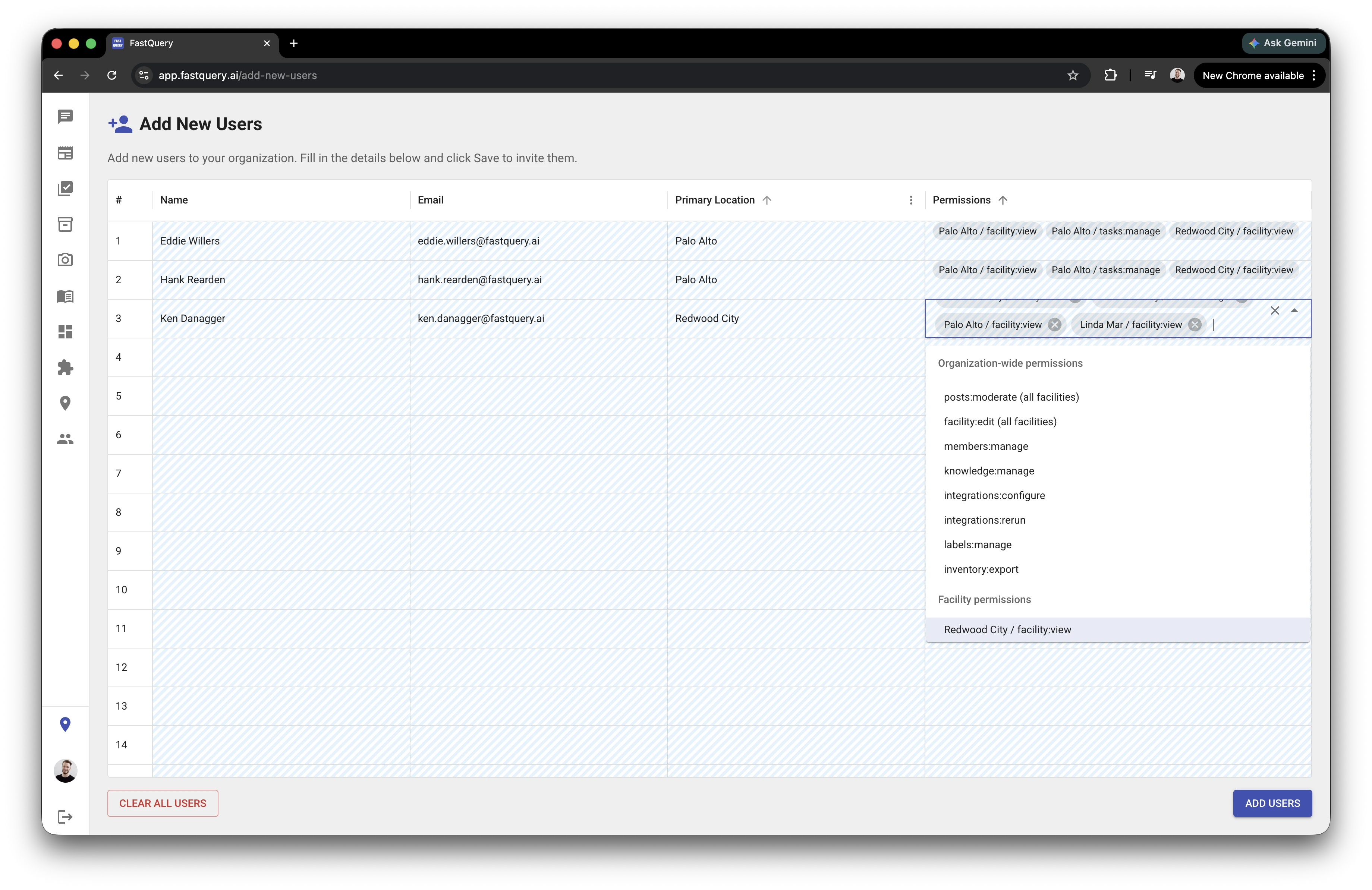The image size is (1372, 890).
Task: Select posts:moderate (all facilities) option
Action: point(1117,397)
